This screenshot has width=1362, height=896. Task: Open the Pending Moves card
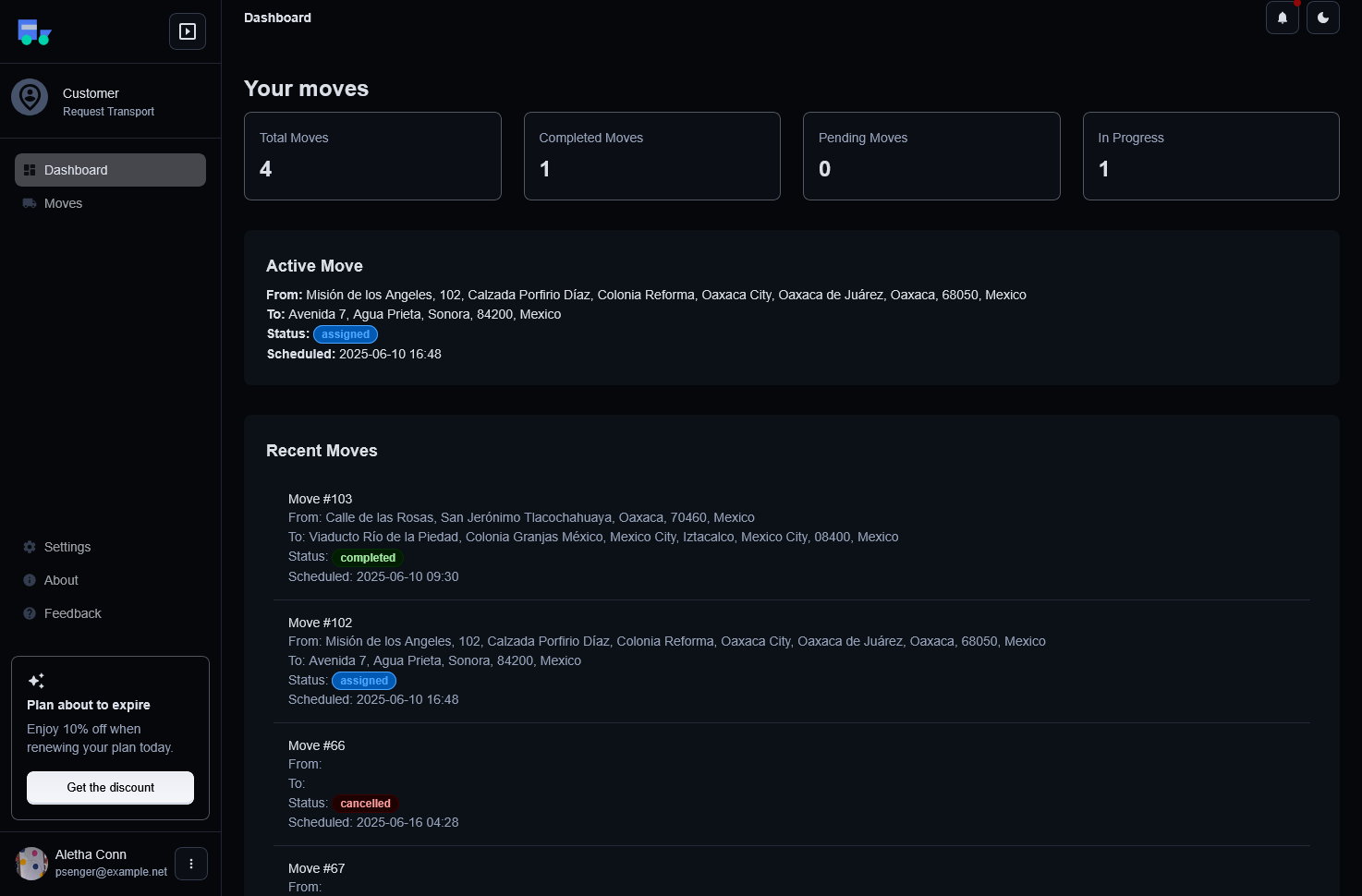point(931,156)
